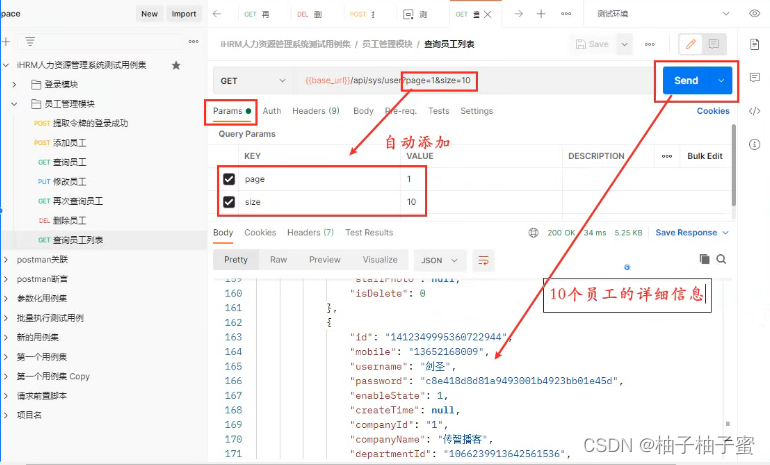Switch to the POST request tab
The height and width of the screenshot is (465, 770).
pos(362,14)
